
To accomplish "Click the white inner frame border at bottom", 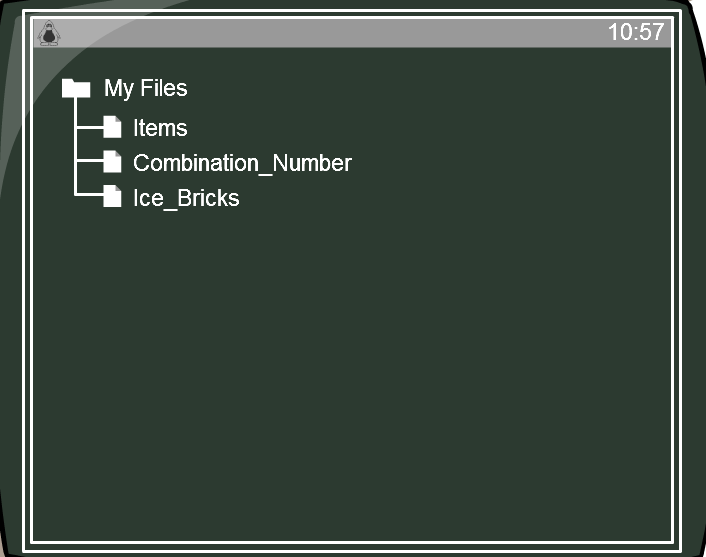I will click(353, 542).
